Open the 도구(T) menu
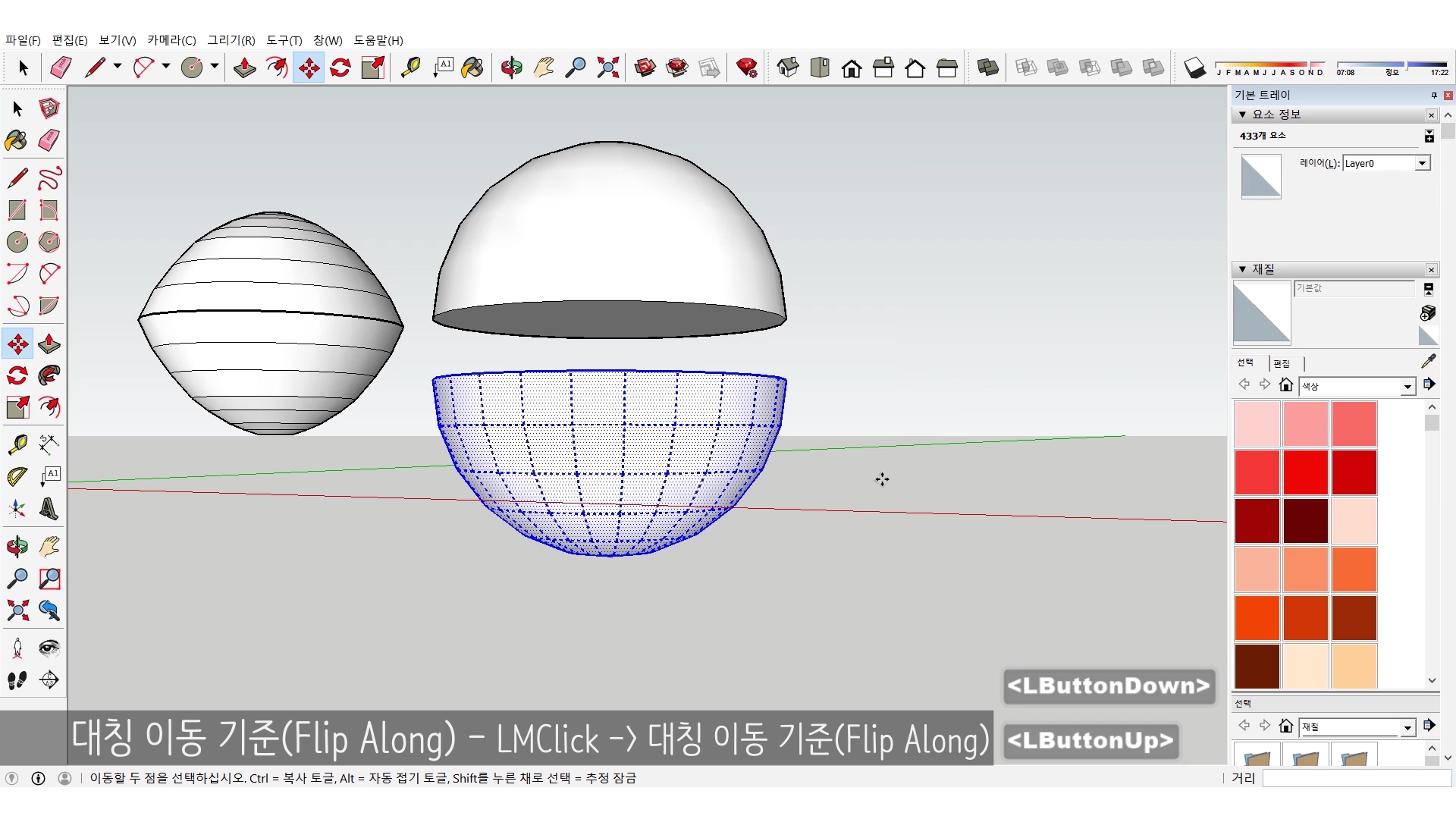The width and height of the screenshot is (1456, 819). pos(284,40)
